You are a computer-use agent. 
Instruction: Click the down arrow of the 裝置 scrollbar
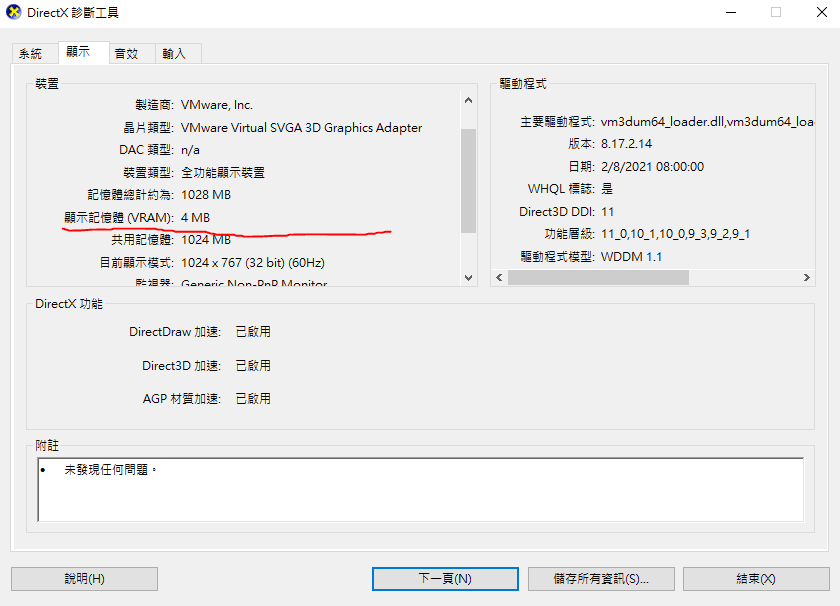pos(468,278)
